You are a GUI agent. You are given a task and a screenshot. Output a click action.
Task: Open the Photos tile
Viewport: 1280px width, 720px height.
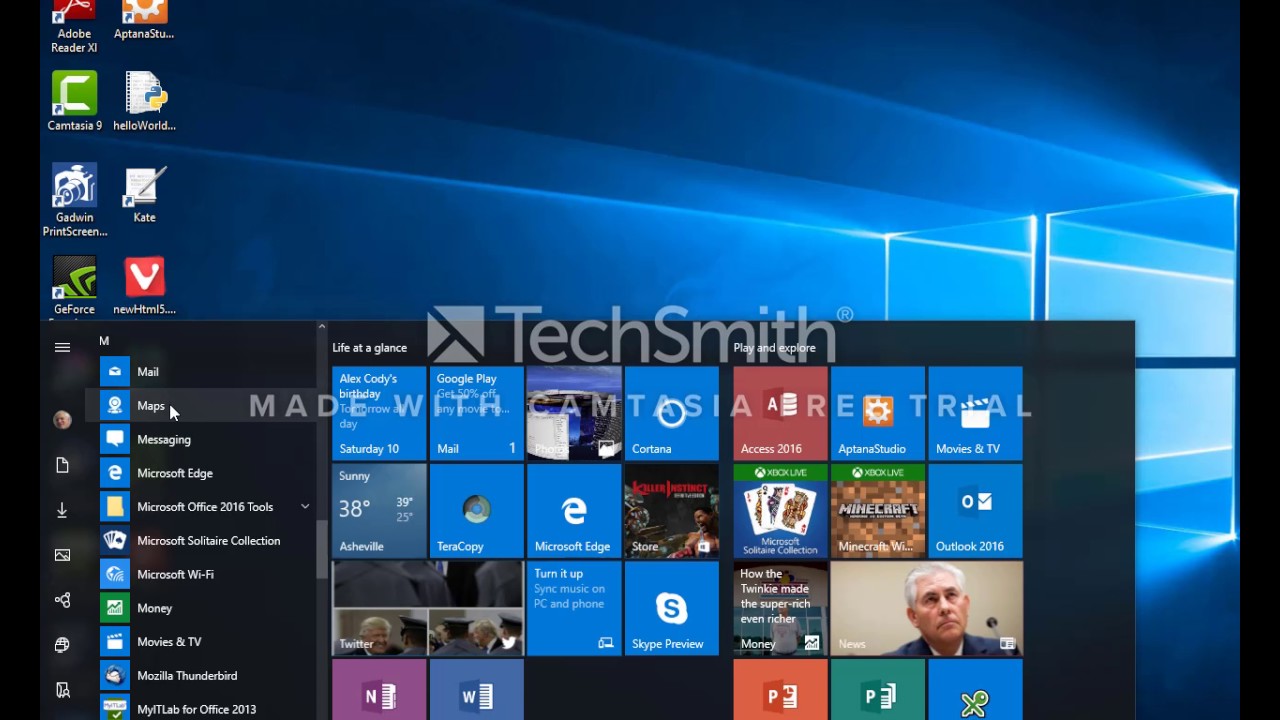pos(574,414)
